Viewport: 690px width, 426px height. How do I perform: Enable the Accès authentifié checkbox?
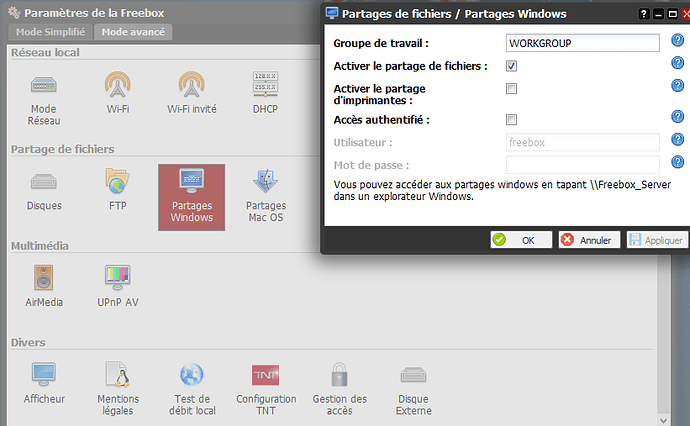(511, 120)
